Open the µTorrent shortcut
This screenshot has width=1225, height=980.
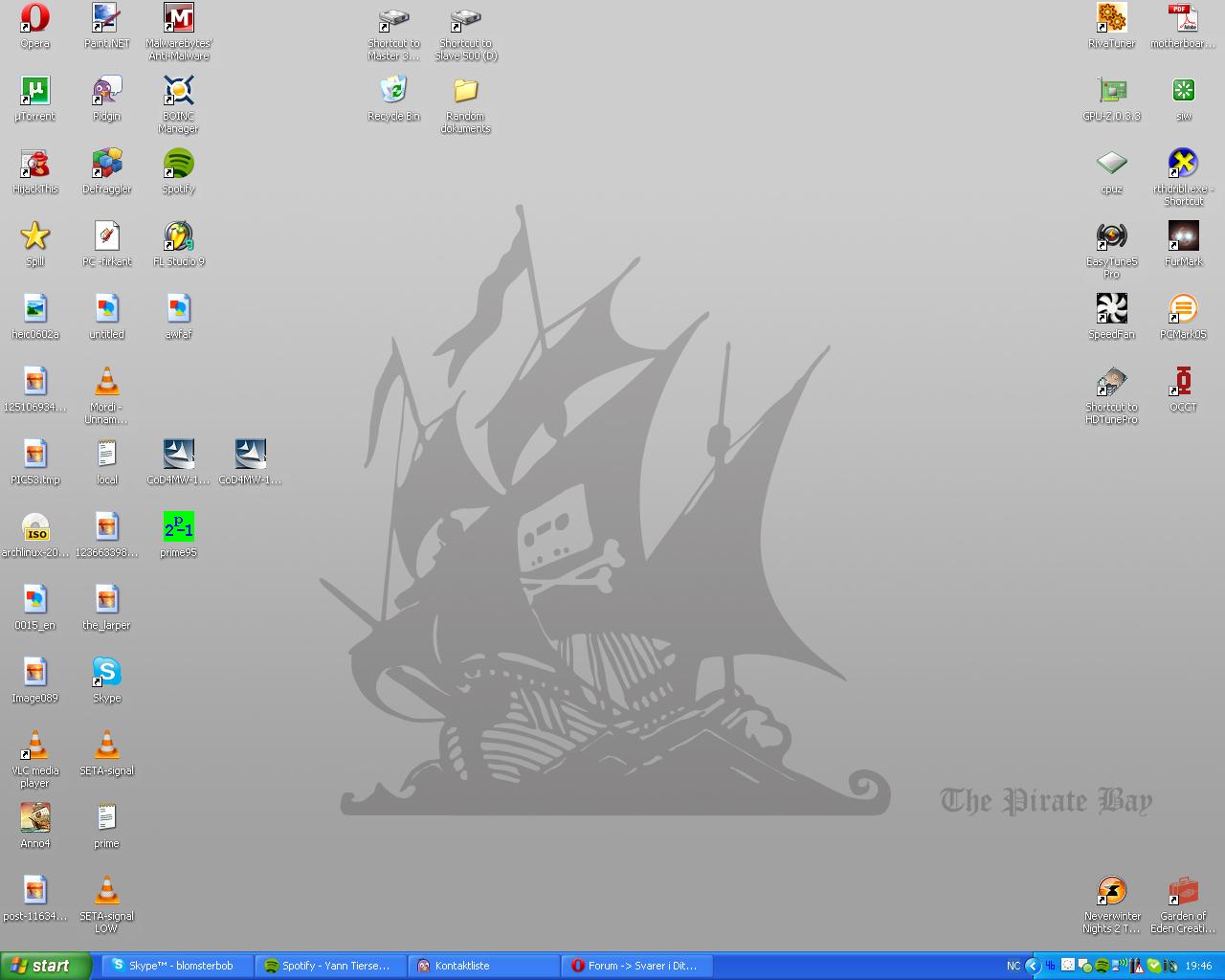35,99
